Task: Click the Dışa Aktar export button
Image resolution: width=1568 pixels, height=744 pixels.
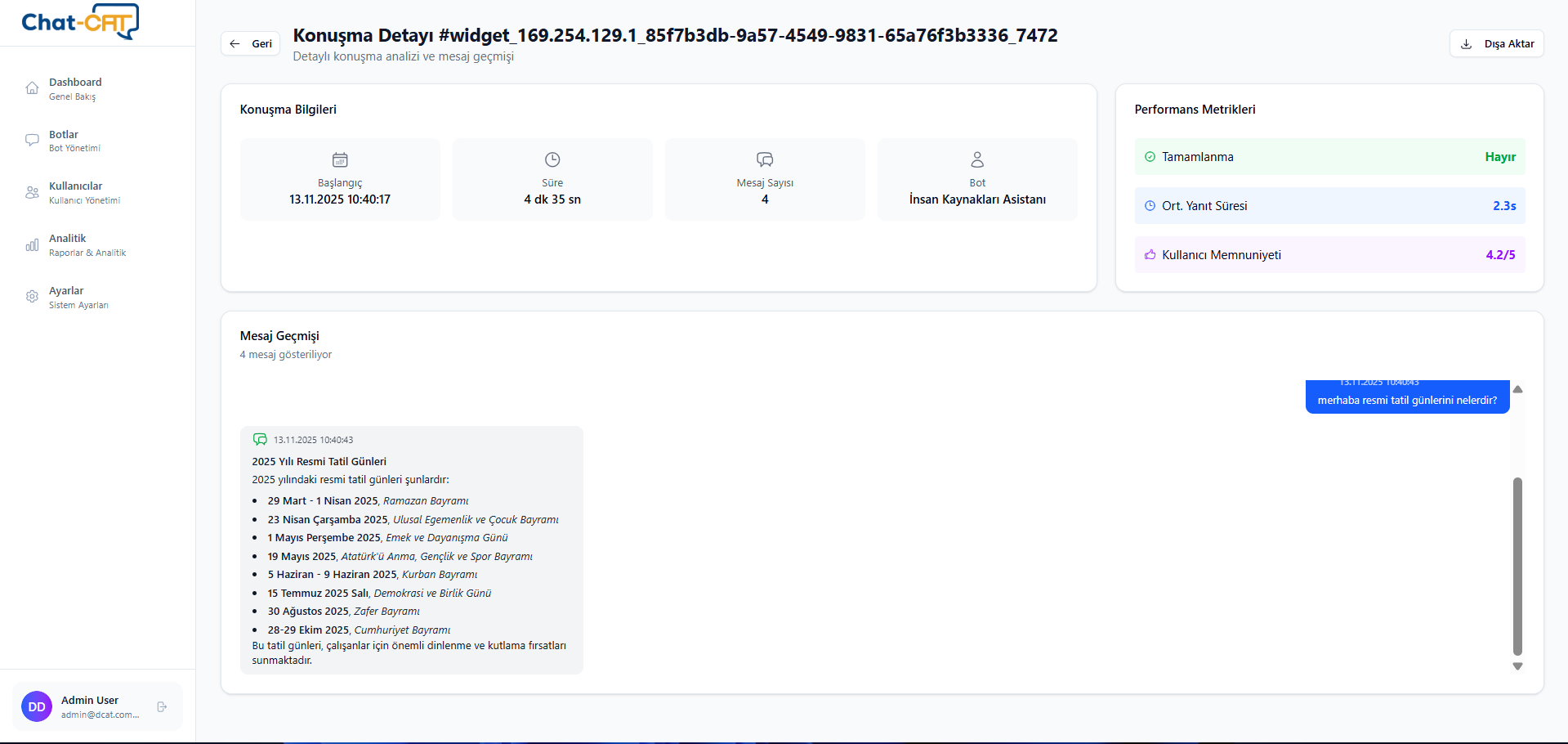Action: point(1496,44)
